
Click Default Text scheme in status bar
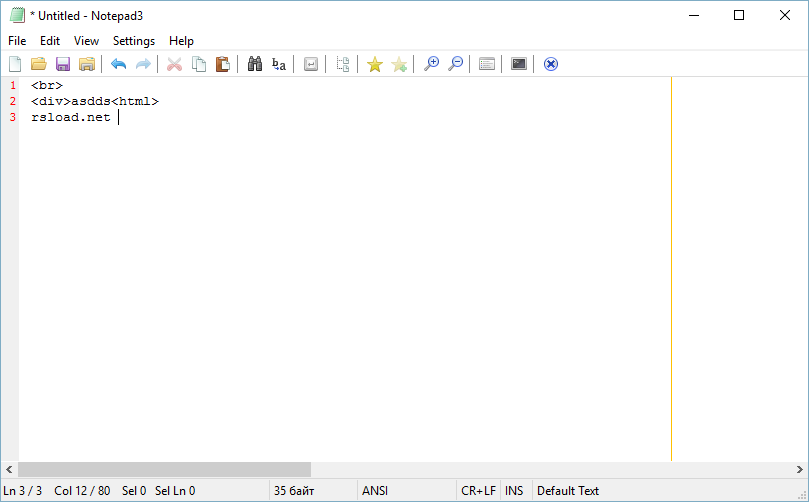pos(568,491)
